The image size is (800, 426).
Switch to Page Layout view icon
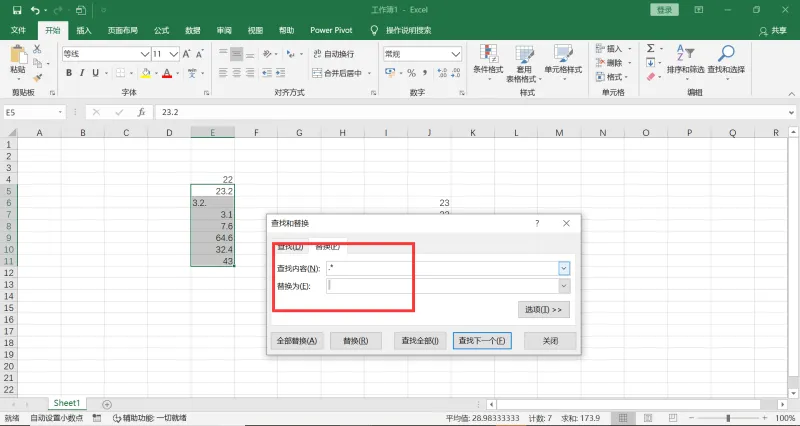tap(647, 418)
